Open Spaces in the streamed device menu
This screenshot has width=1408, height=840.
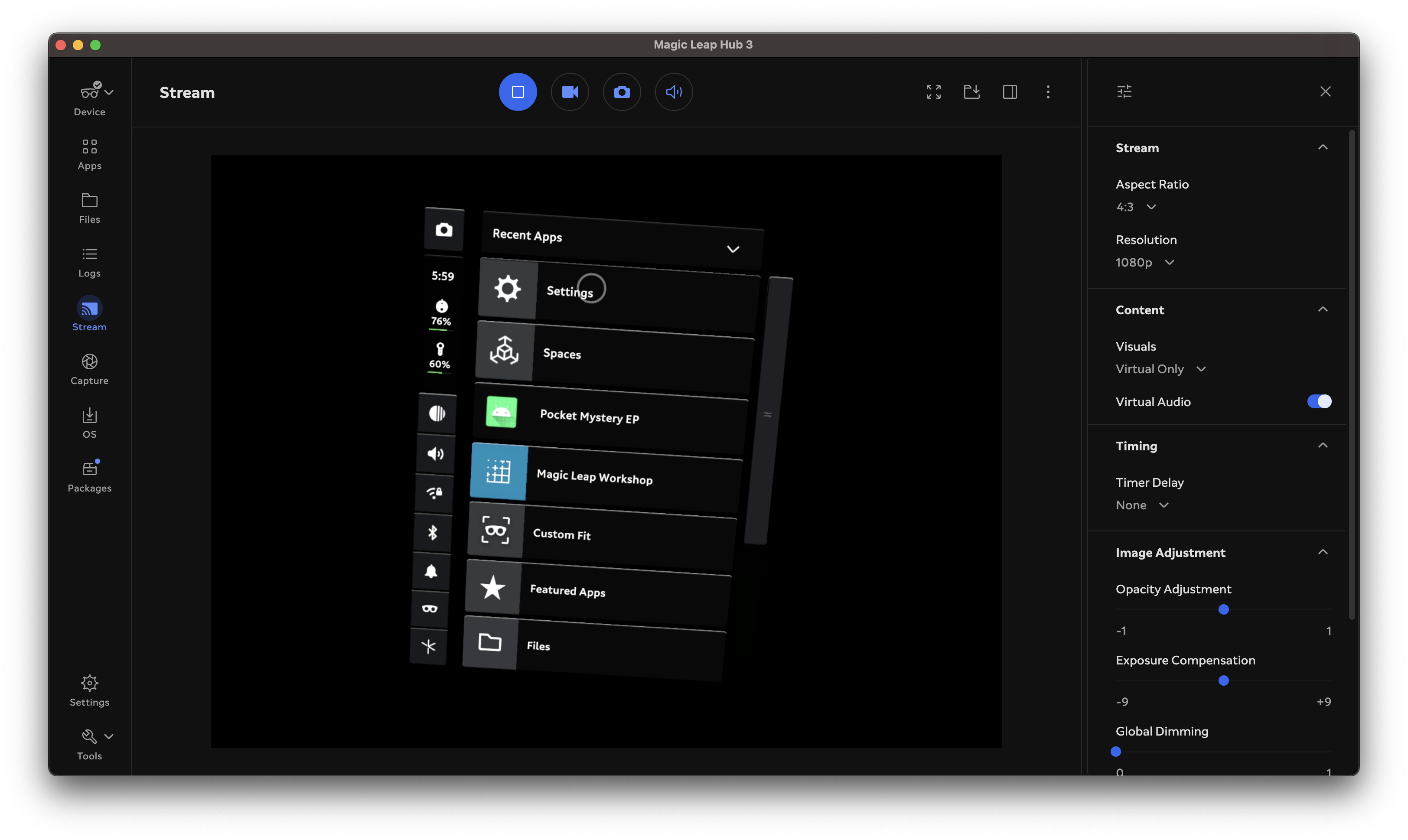pos(615,357)
